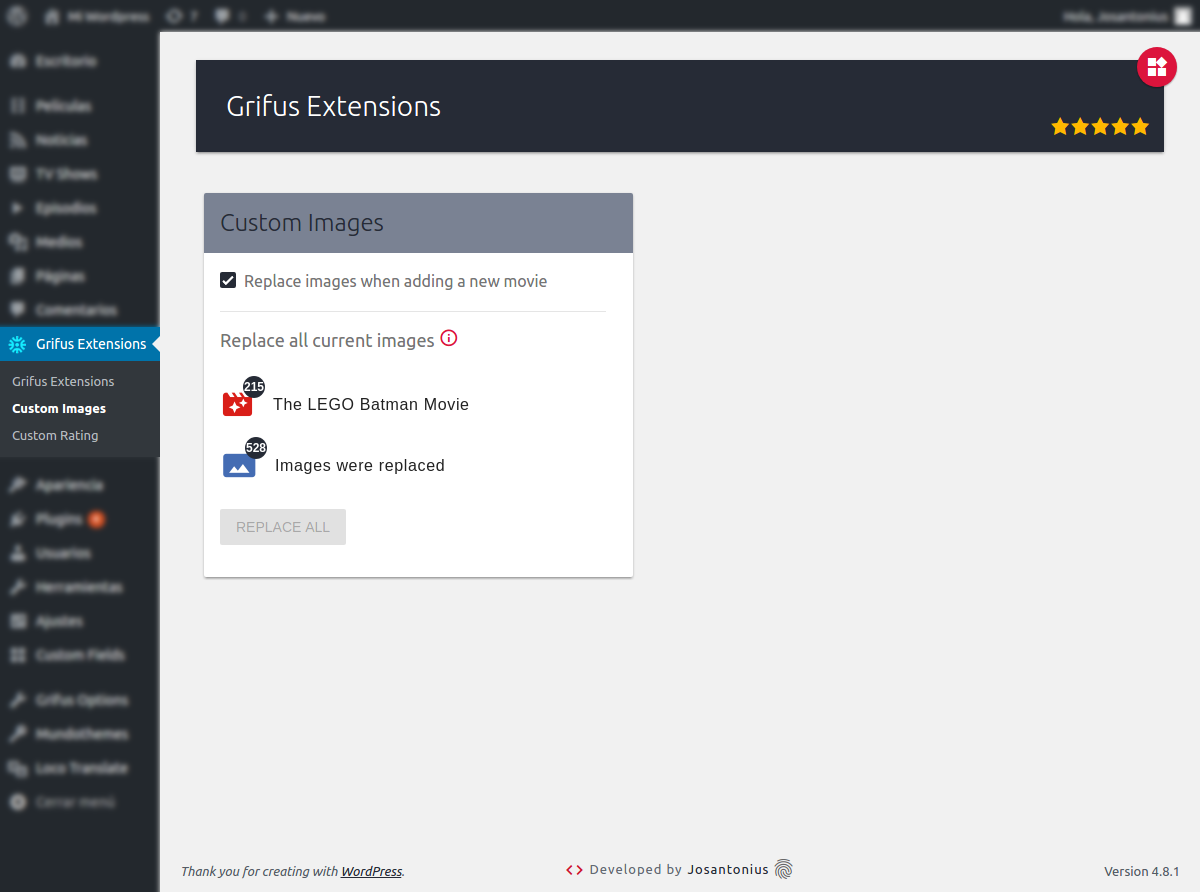Open the Custom Rating submenu item
This screenshot has height=892, width=1200.
(55, 435)
